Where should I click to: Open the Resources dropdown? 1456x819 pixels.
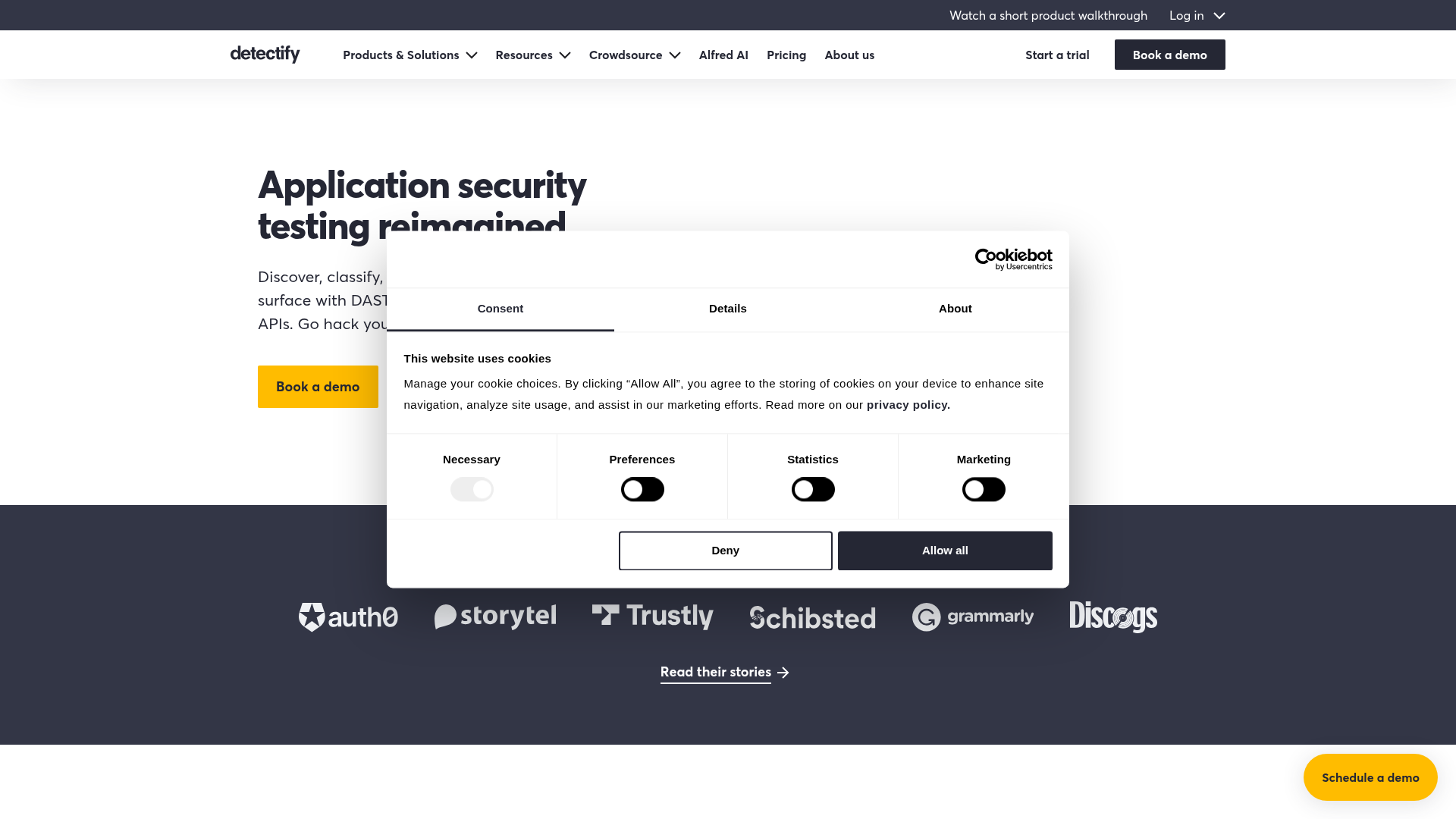[x=533, y=55]
